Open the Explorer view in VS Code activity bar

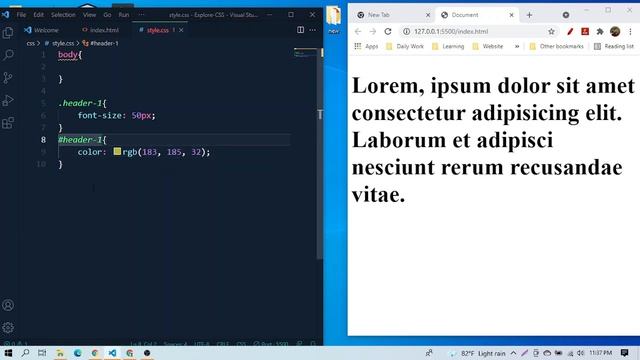coord(8,33)
